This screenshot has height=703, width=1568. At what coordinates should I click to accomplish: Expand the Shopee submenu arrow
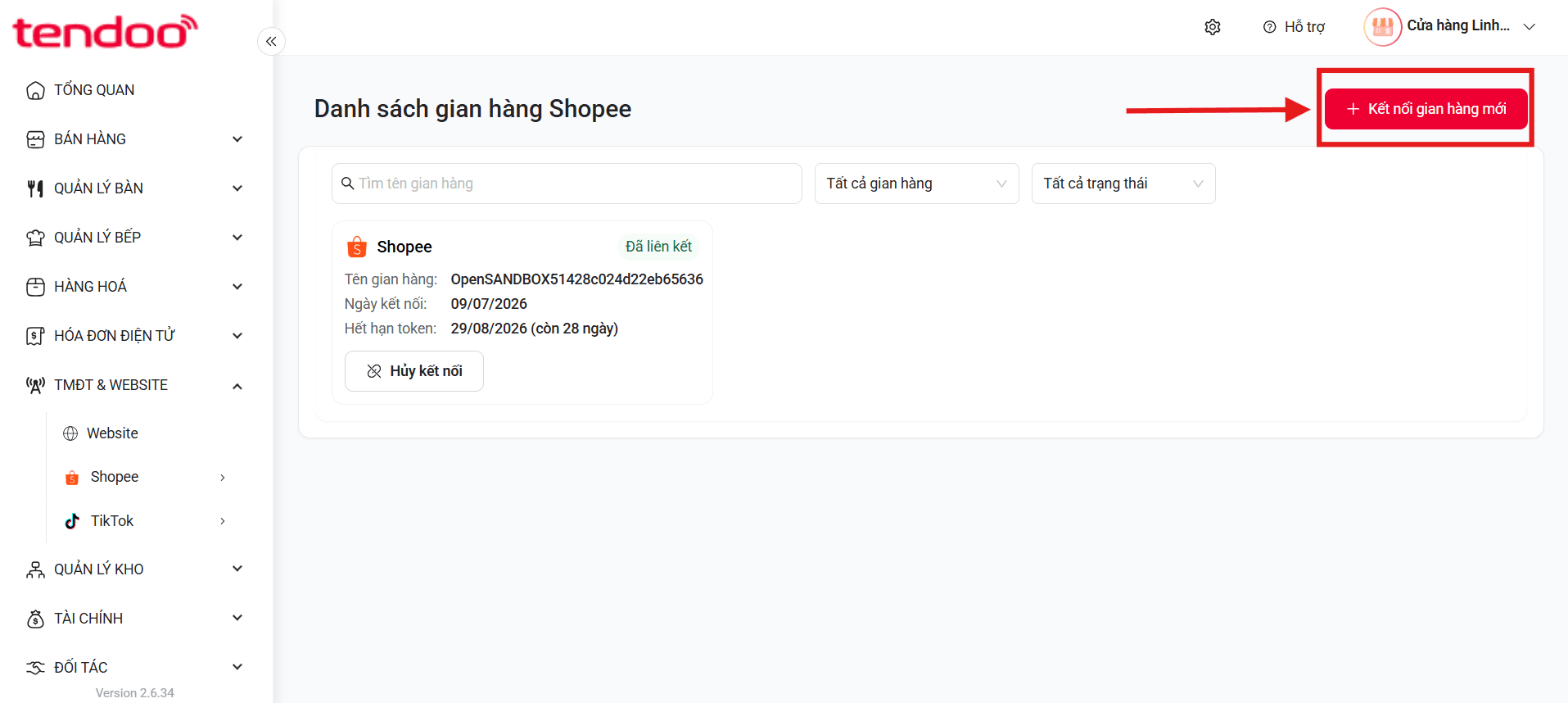click(x=222, y=478)
